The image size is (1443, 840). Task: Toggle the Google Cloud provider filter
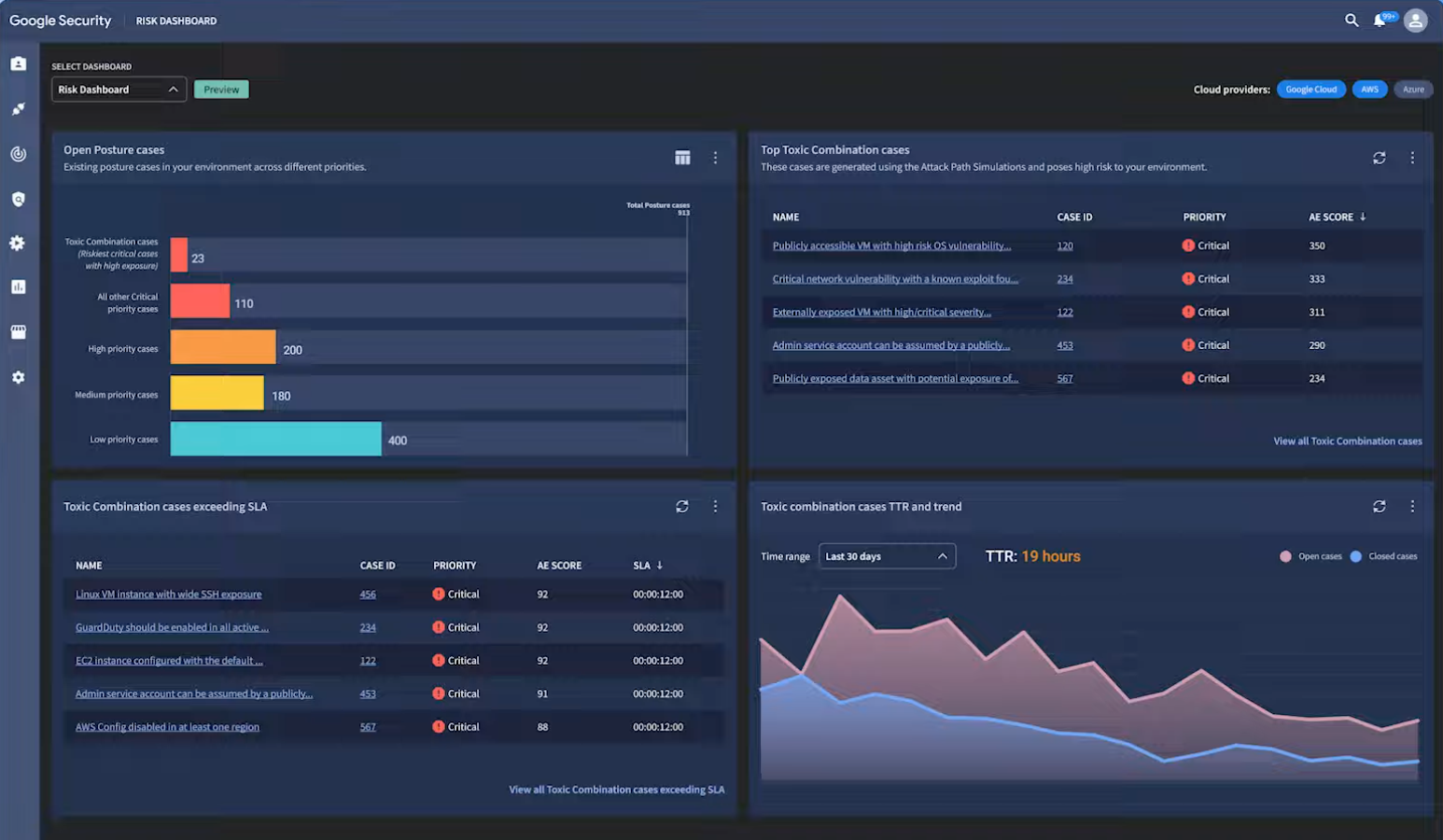(1310, 90)
